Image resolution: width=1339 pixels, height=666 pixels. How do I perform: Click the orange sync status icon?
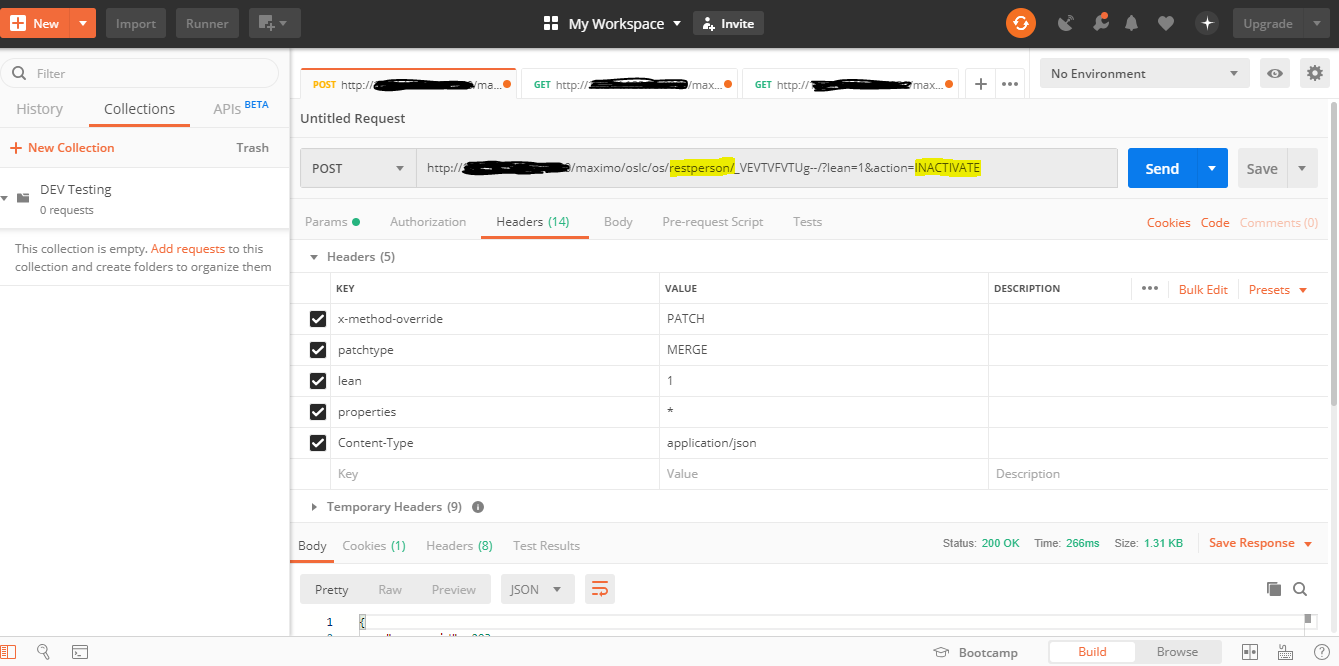pyautogui.click(x=1020, y=22)
